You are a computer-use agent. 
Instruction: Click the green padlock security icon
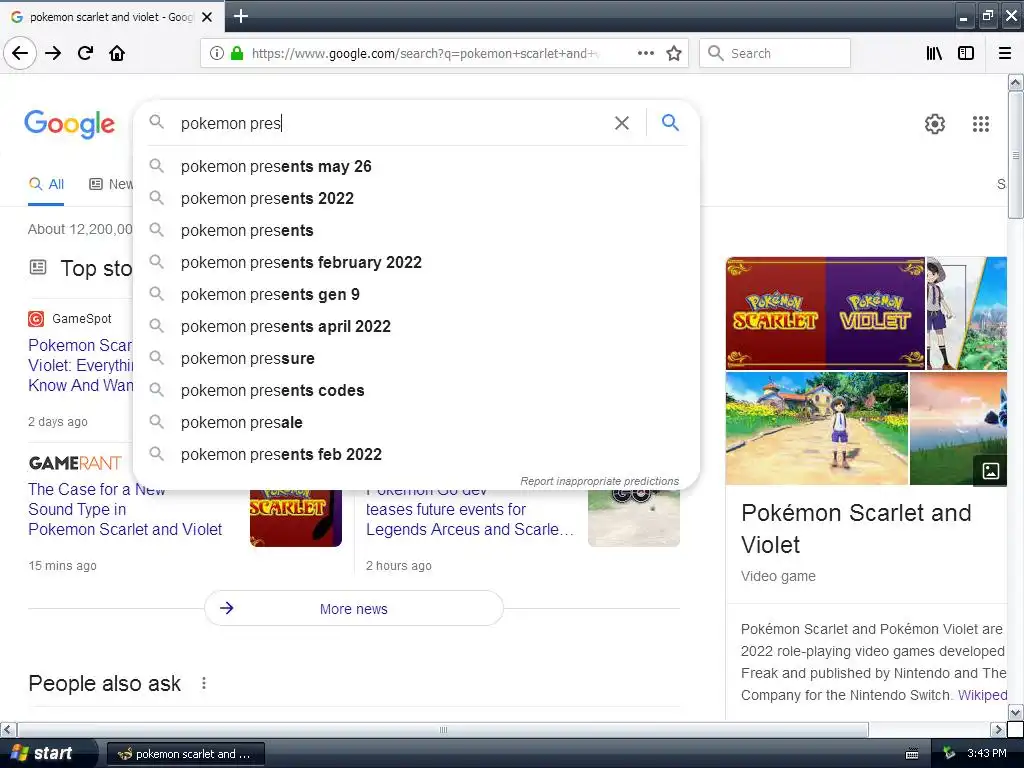click(x=237, y=54)
